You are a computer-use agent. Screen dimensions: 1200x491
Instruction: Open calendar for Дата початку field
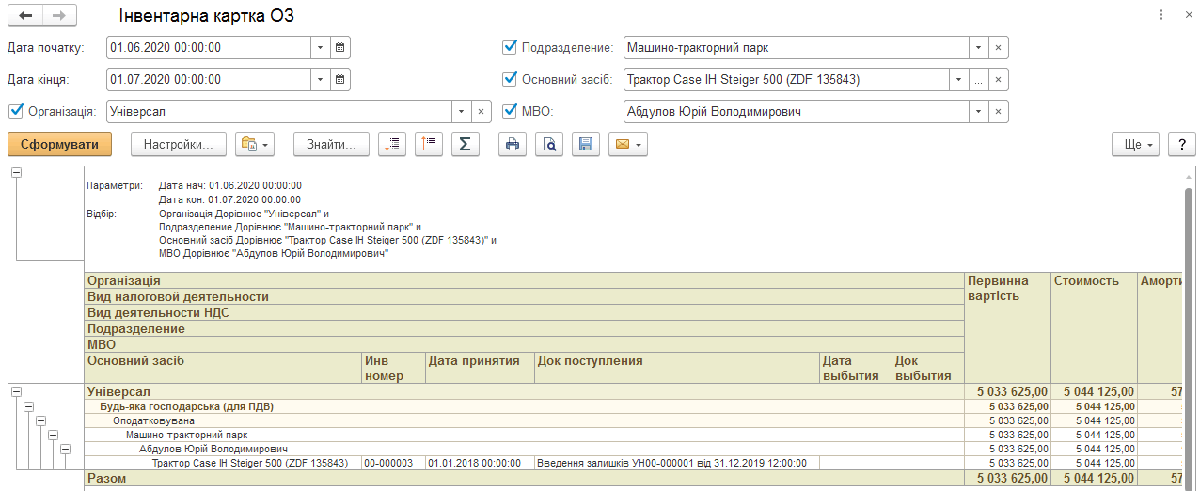pos(340,47)
